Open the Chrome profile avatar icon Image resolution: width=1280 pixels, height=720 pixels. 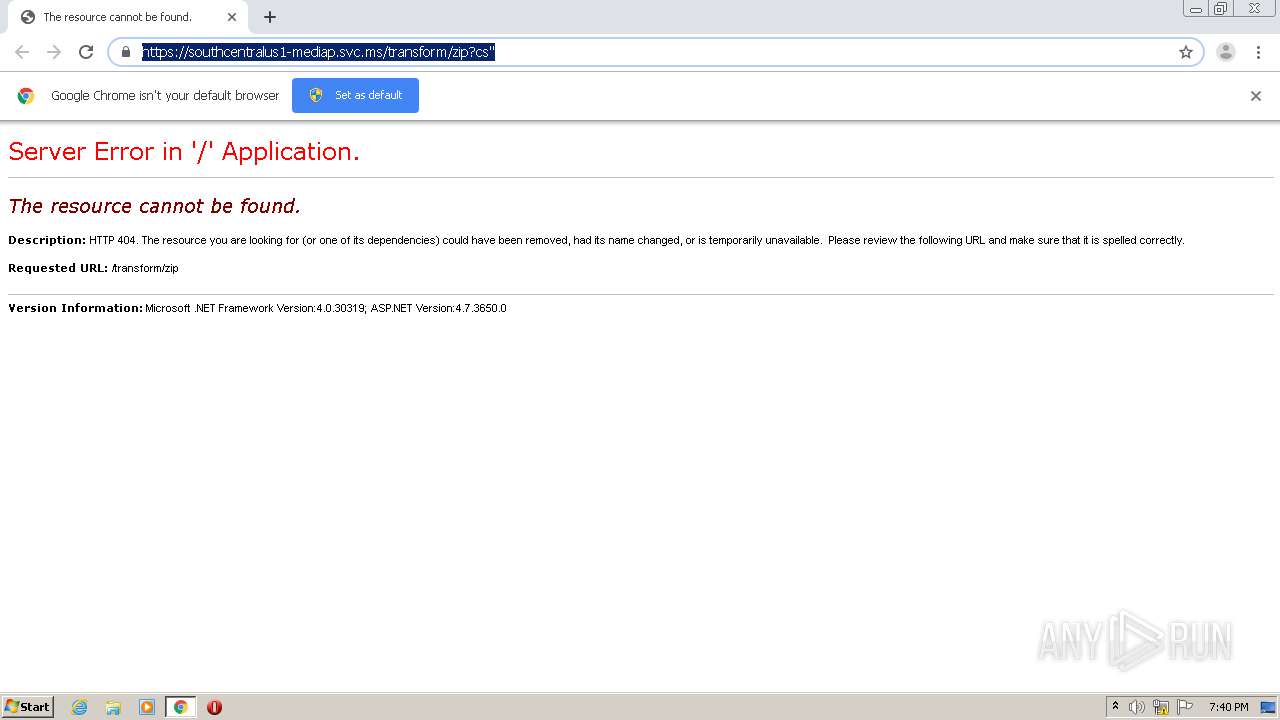[x=1226, y=52]
